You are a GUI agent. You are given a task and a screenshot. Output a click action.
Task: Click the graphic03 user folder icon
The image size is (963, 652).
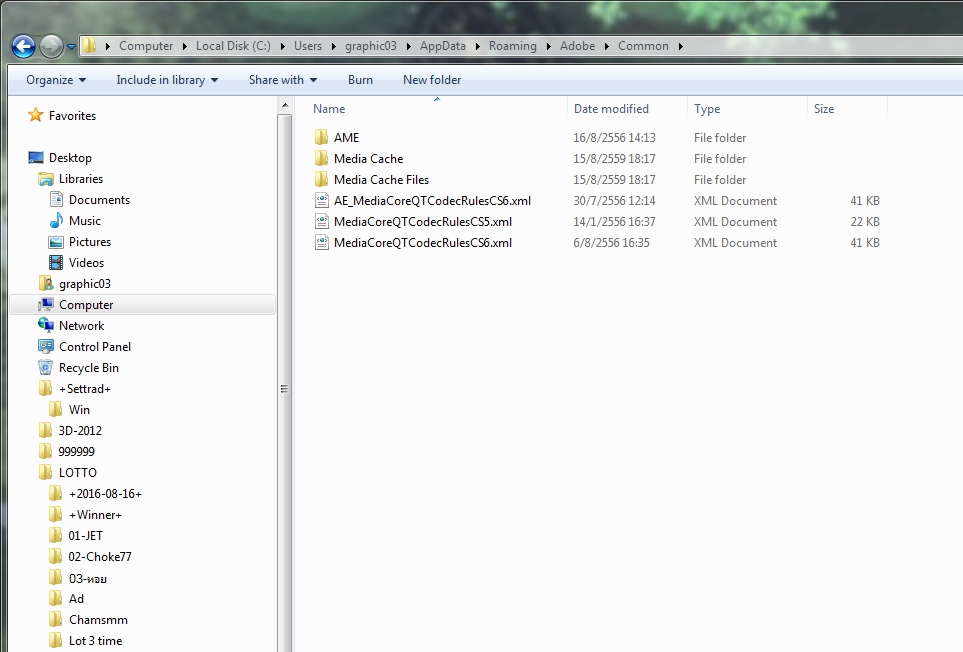coord(45,284)
